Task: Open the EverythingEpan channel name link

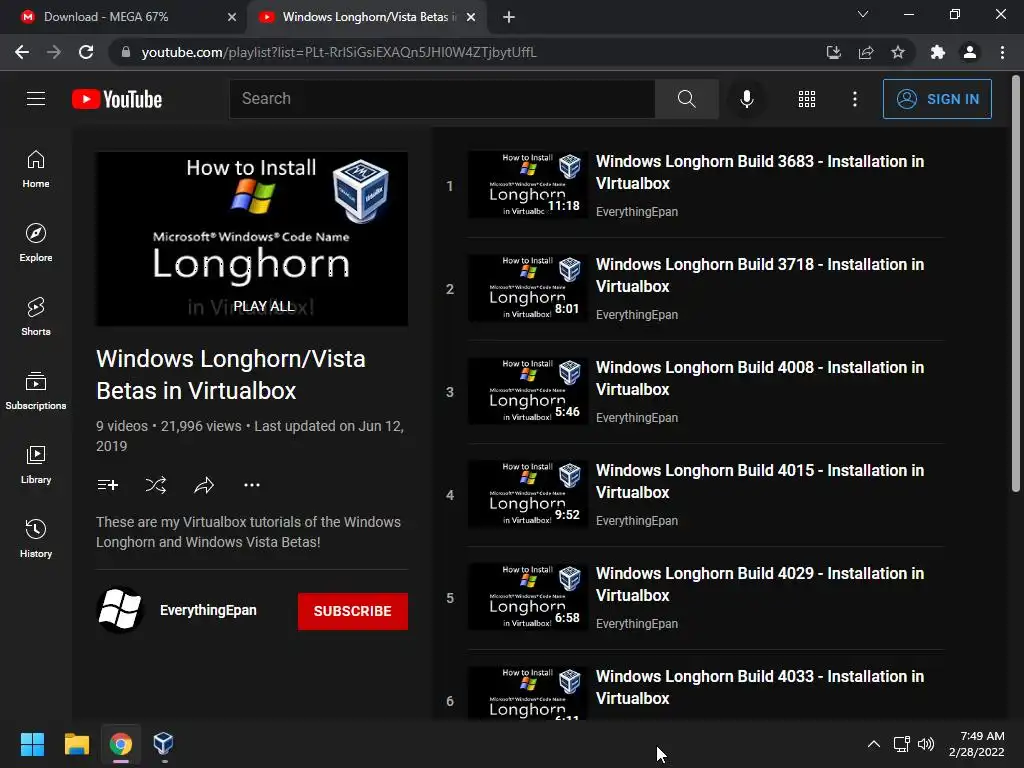Action: pos(208,610)
